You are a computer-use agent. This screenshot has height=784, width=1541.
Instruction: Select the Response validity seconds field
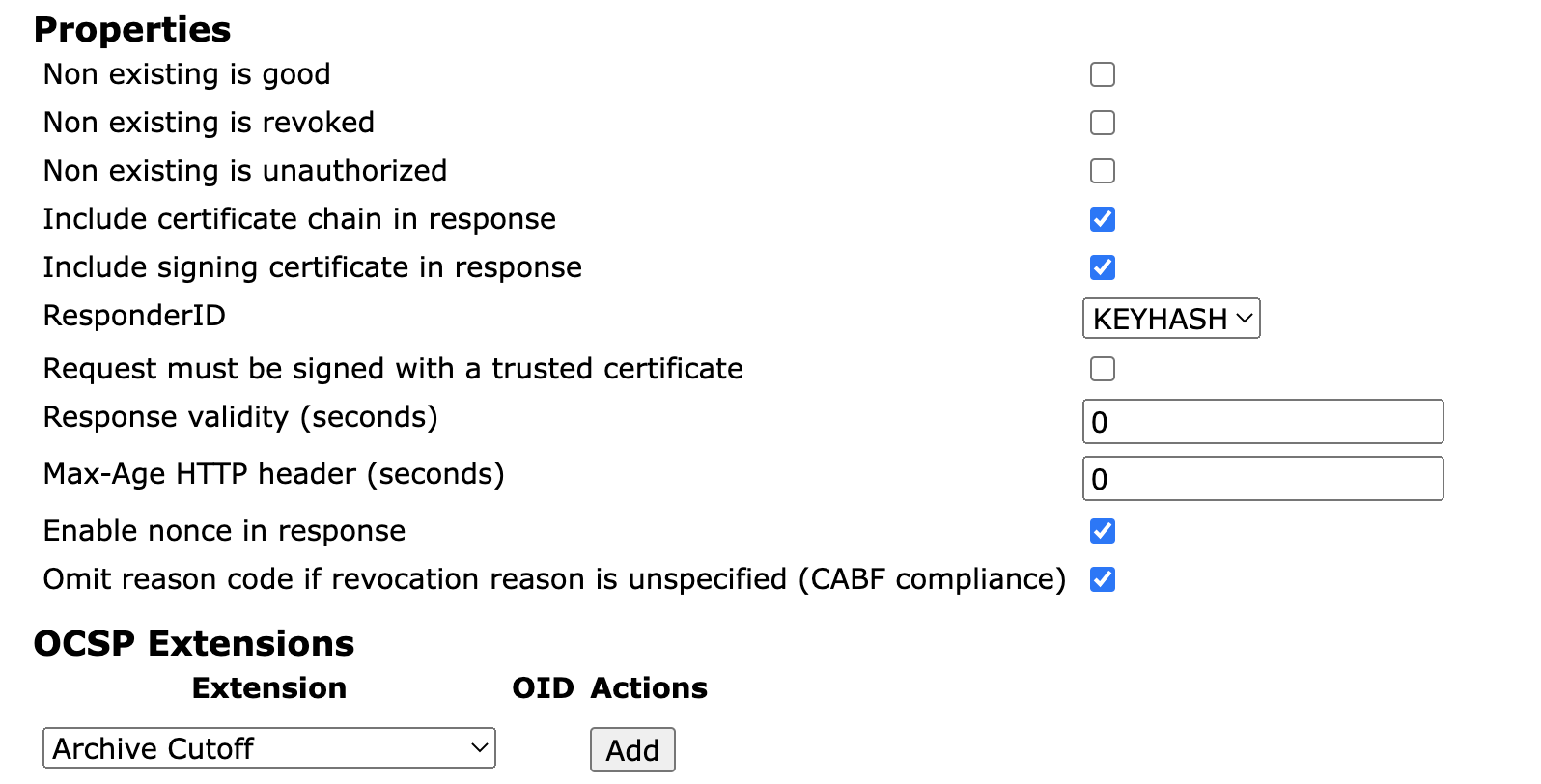click(x=1262, y=421)
